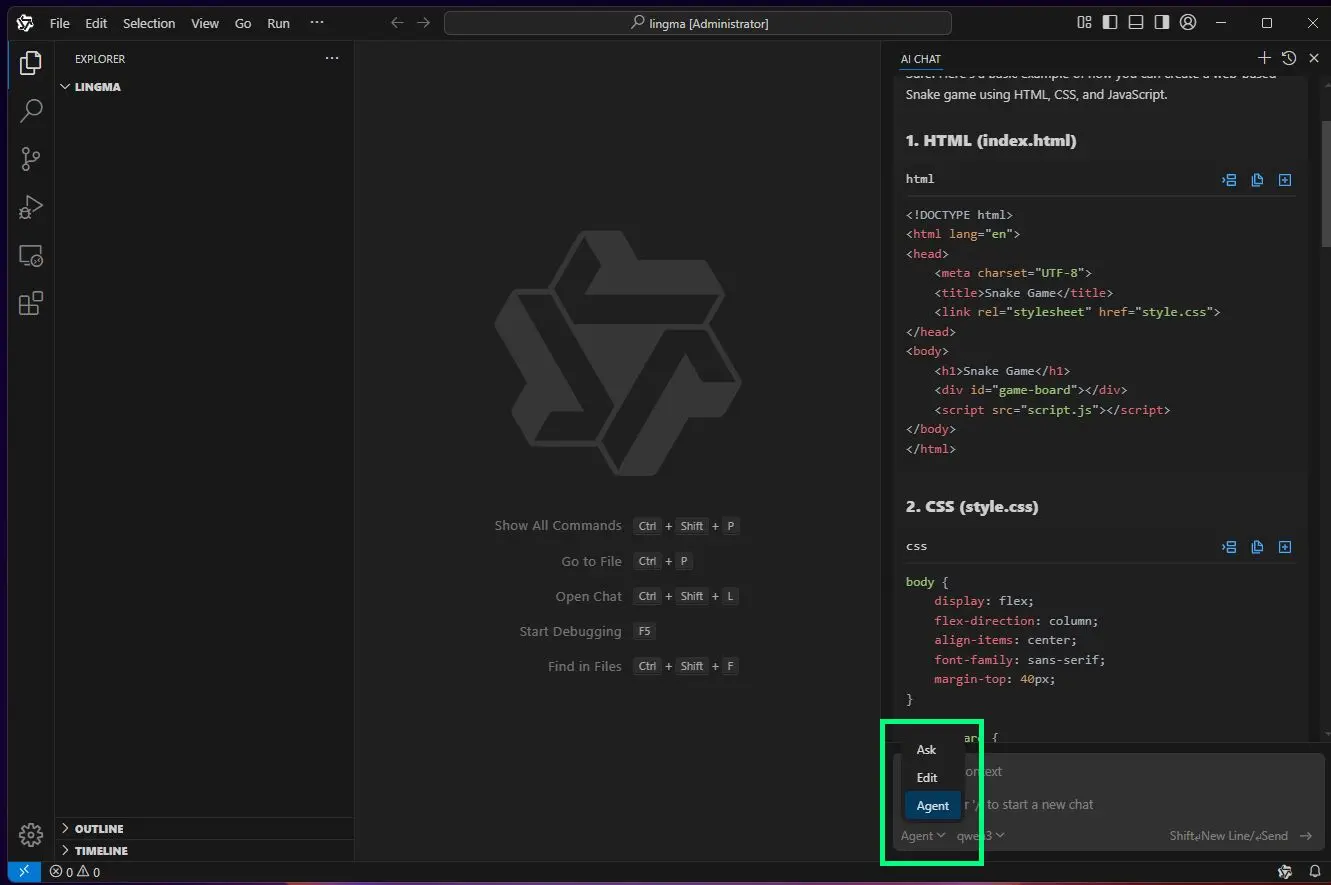Toggle the primary side bar visibility
Screen dimensions: 1331x885
point(1110,23)
